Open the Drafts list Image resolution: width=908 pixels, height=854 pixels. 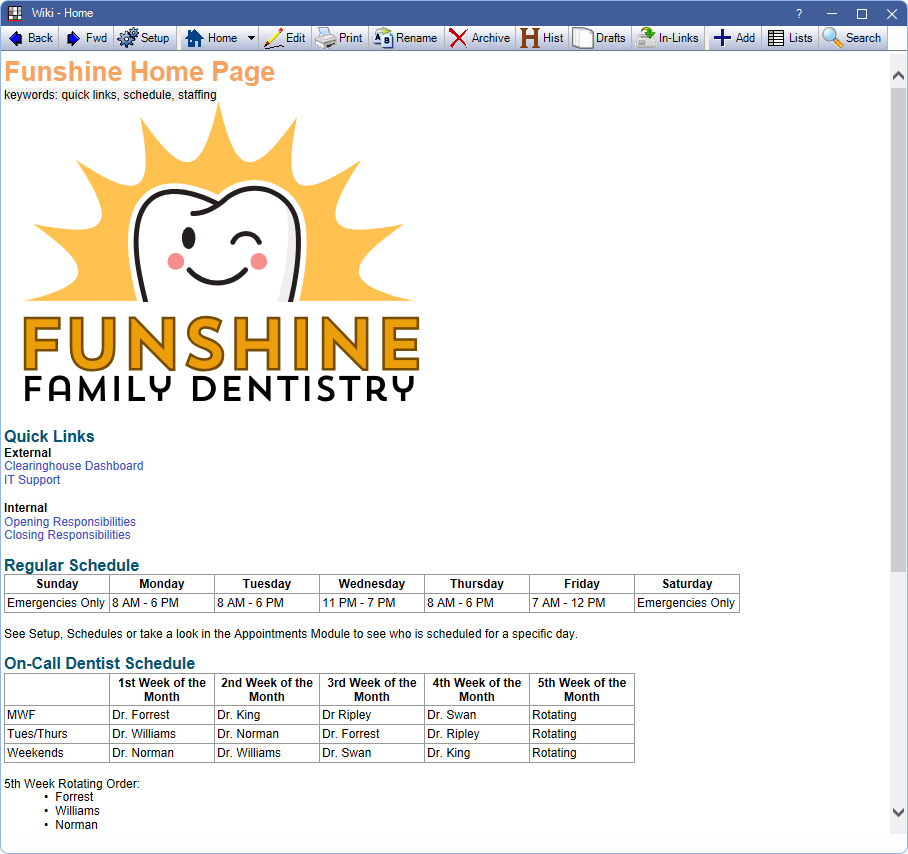pos(599,38)
